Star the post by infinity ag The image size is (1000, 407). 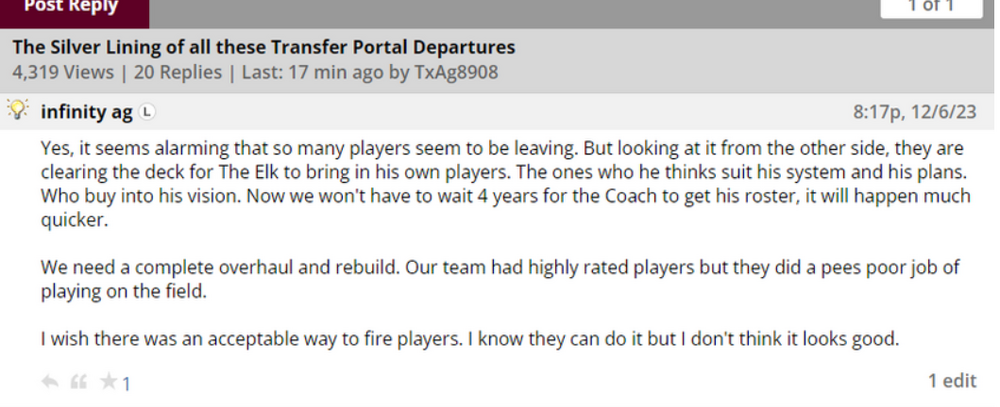107,382
